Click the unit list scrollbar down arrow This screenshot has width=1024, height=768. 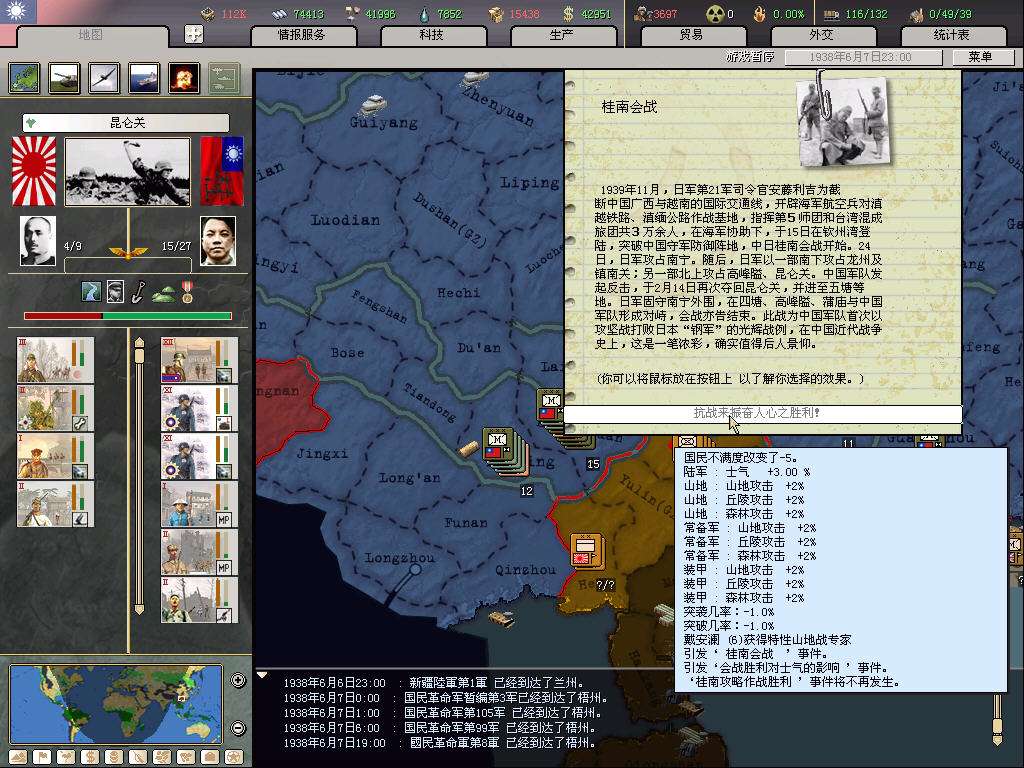click(x=139, y=609)
